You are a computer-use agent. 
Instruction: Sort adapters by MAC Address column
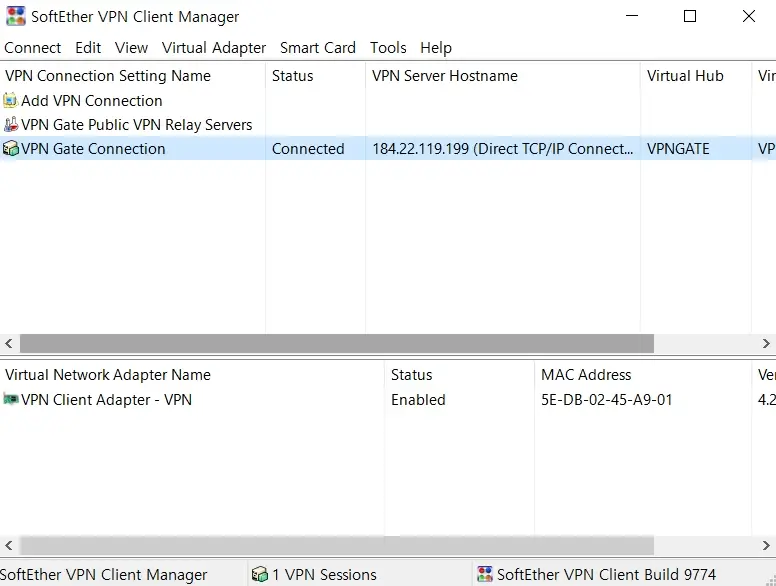tap(643, 375)
